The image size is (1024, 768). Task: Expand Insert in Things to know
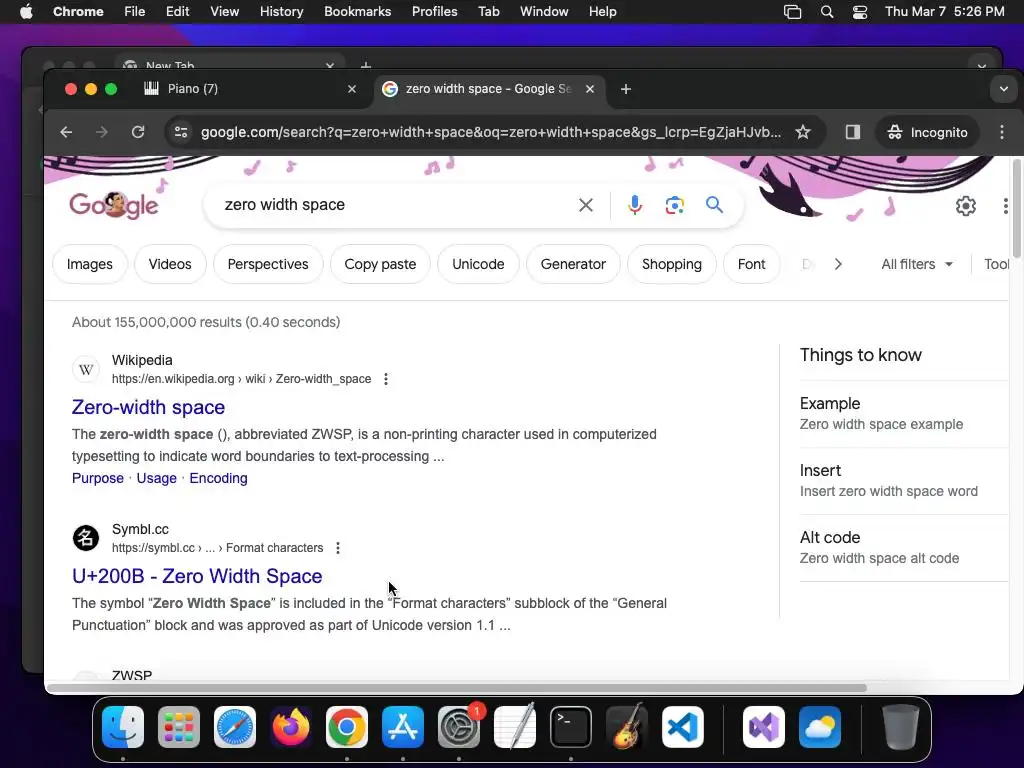point(904,481)
